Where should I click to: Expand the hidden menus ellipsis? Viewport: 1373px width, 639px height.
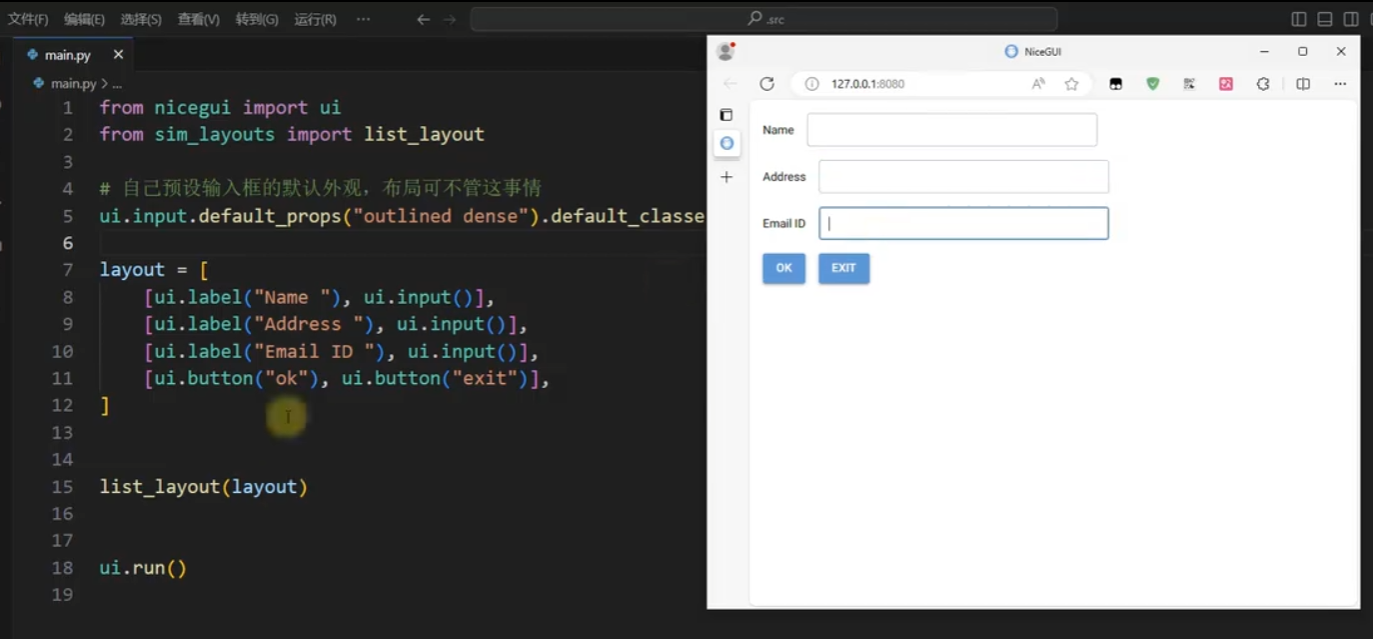(x=363, y=19)
